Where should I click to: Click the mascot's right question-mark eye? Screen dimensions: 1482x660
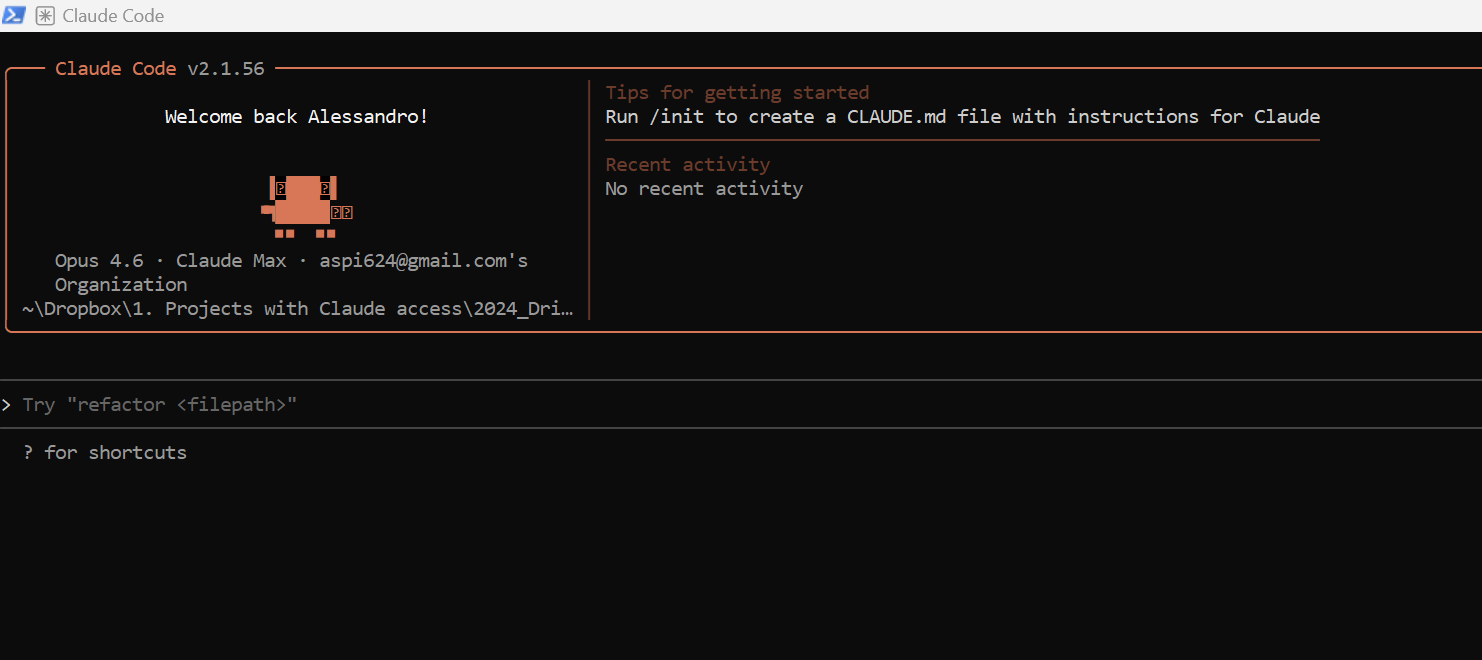325,188
